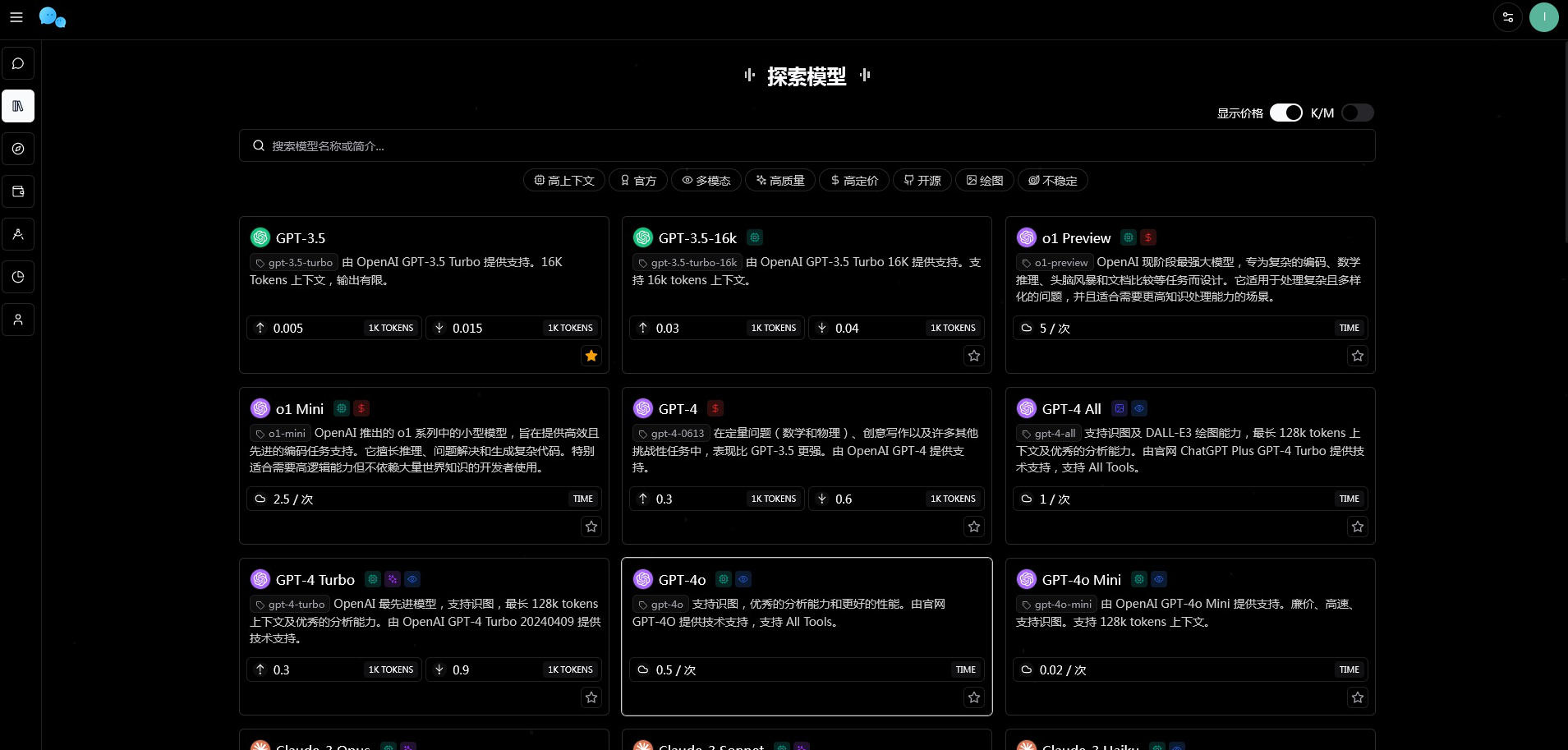The image size is (1568, 750).
Task: Open the o1 Preview model card
Action: pos(1076,238)
